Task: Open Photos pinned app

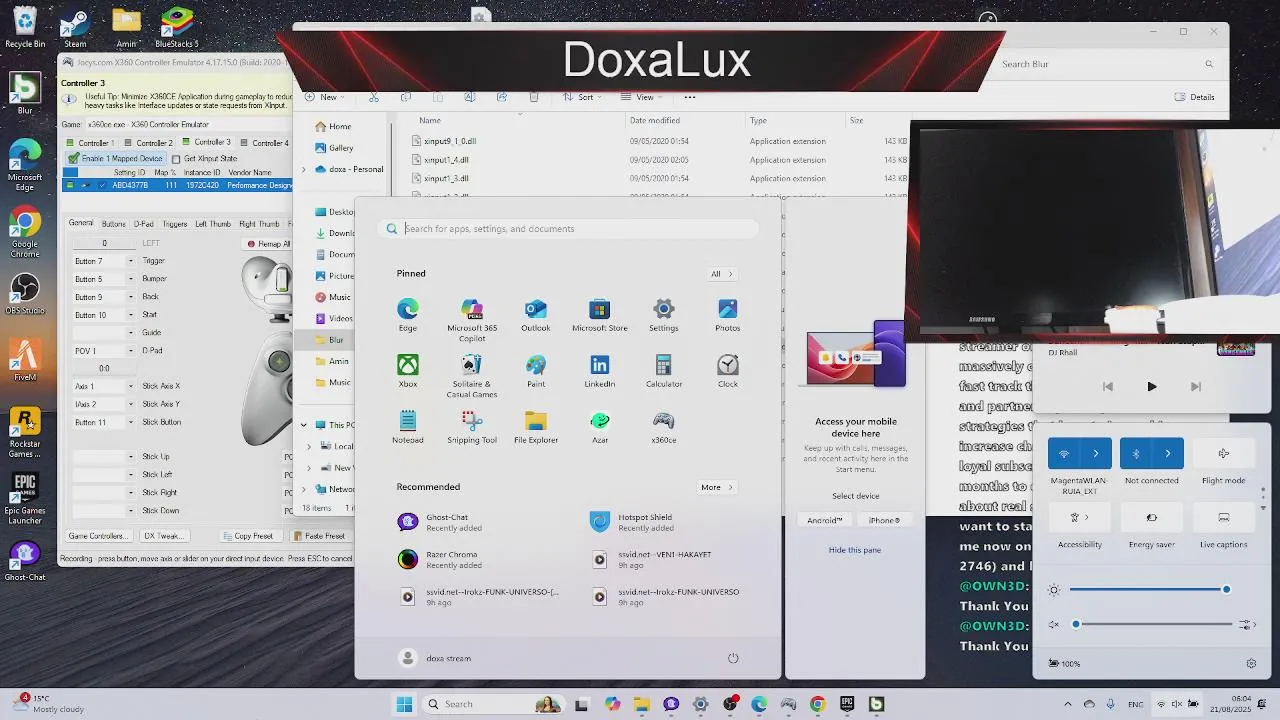Action: tap(728, 315)
